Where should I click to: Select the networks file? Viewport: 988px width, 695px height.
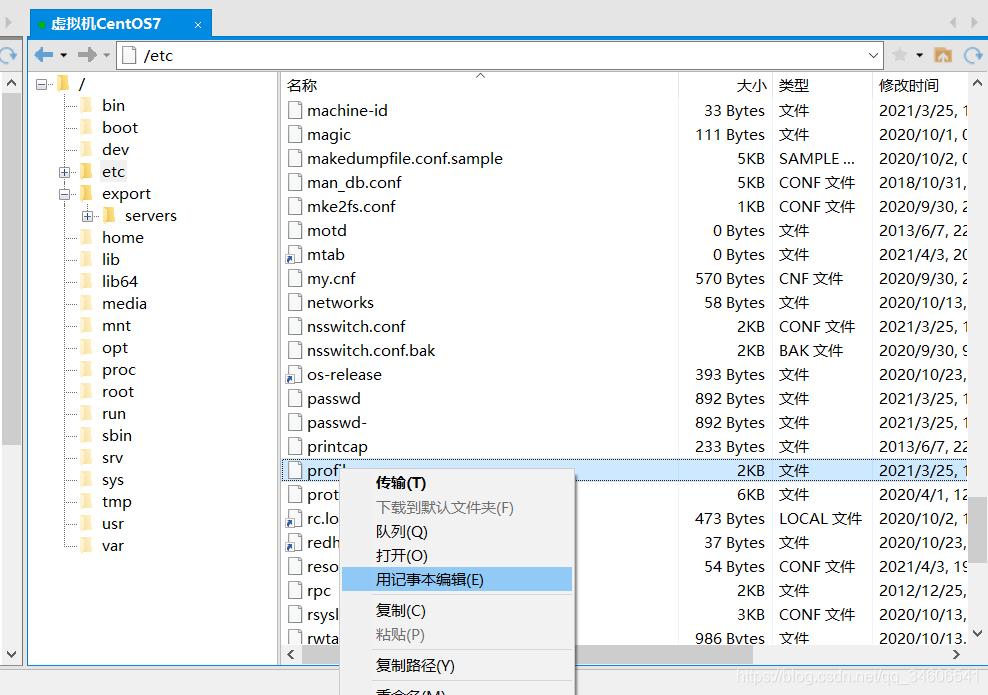340,302
